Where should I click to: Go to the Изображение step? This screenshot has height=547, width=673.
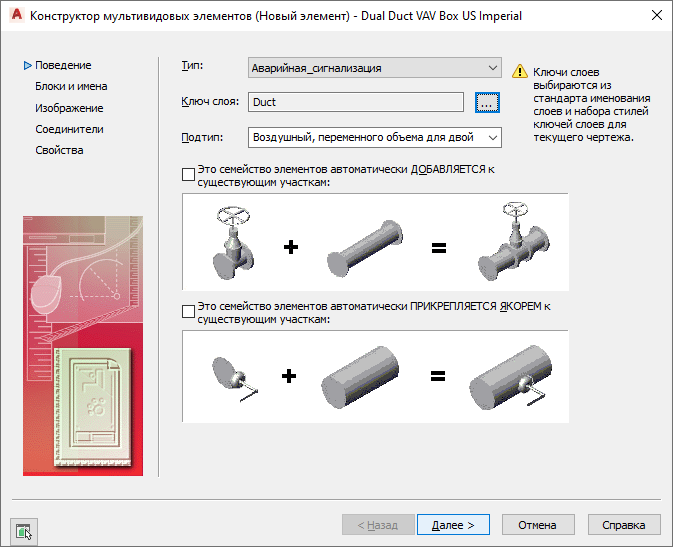(69, 108)
